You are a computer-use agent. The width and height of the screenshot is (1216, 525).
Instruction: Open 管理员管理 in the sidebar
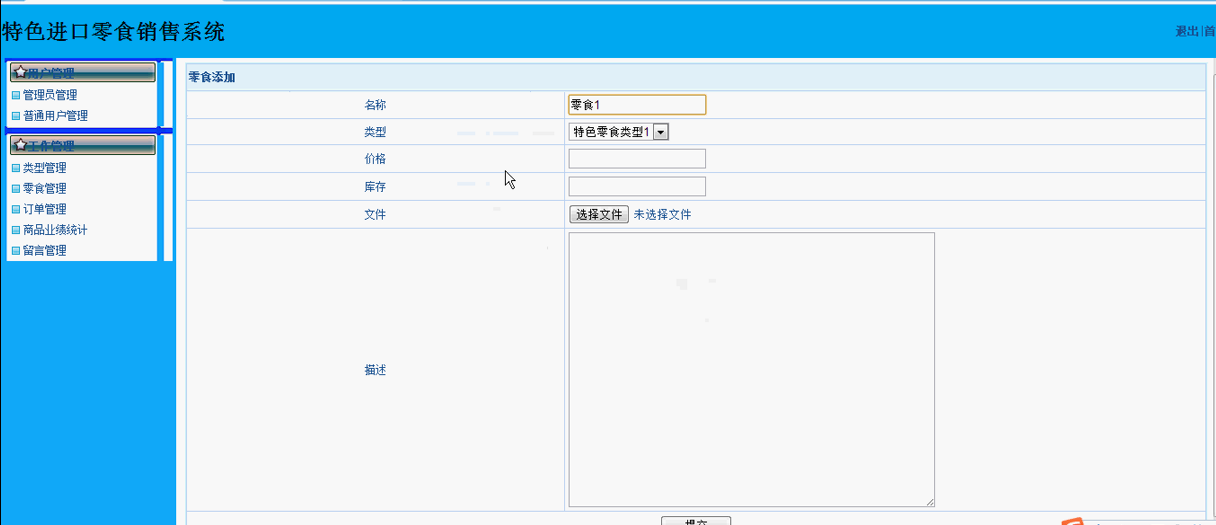50,95
